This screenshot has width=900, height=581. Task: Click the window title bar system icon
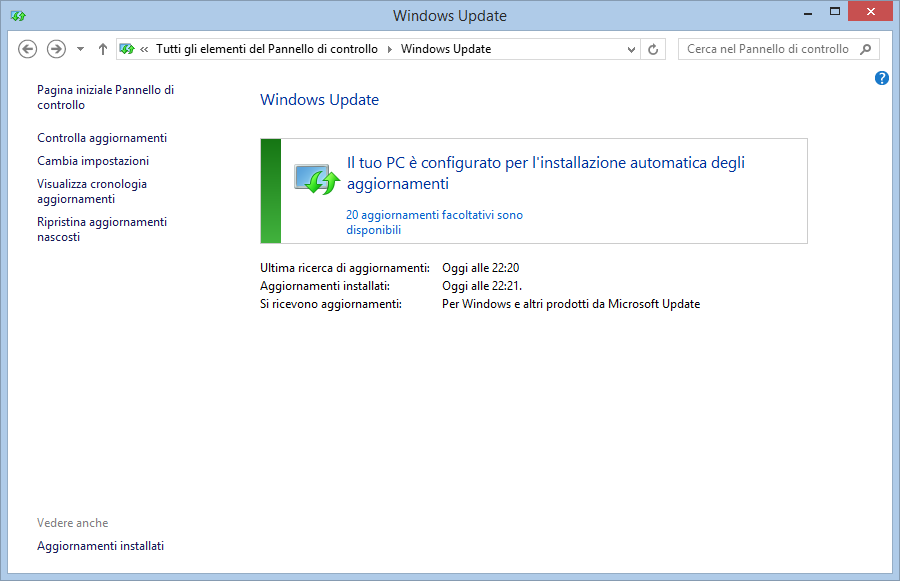[x=18, y=16]
